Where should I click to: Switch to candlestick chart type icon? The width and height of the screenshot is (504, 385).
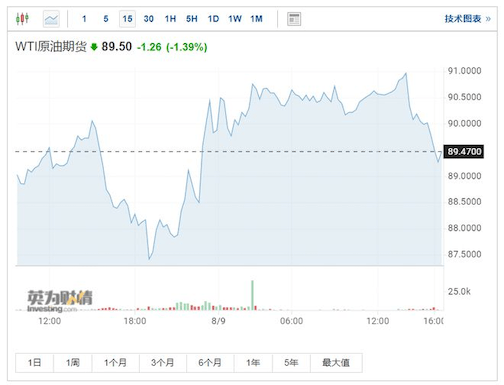[22, 19]
